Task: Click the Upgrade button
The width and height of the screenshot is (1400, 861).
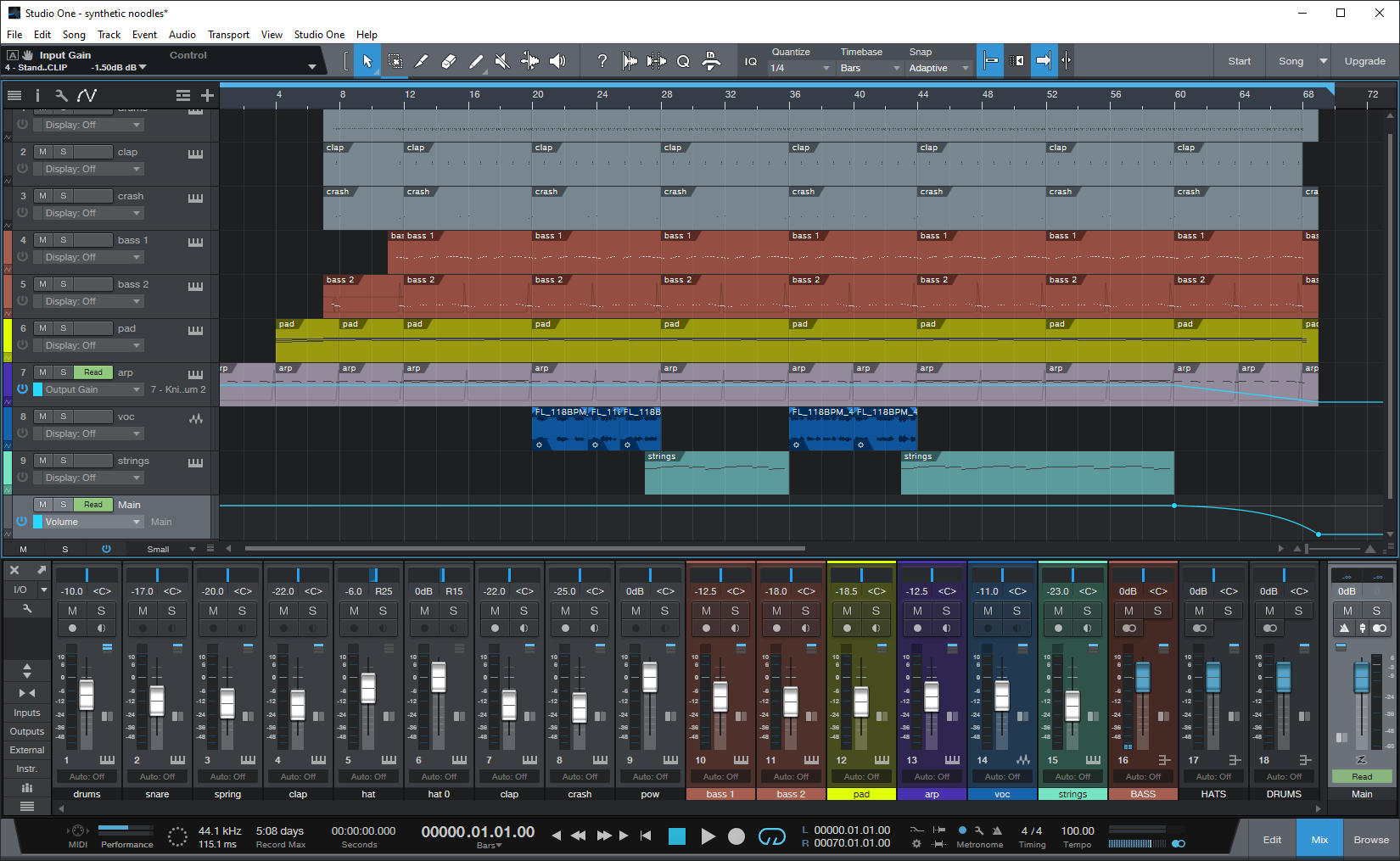Action: coord(1364,61)
